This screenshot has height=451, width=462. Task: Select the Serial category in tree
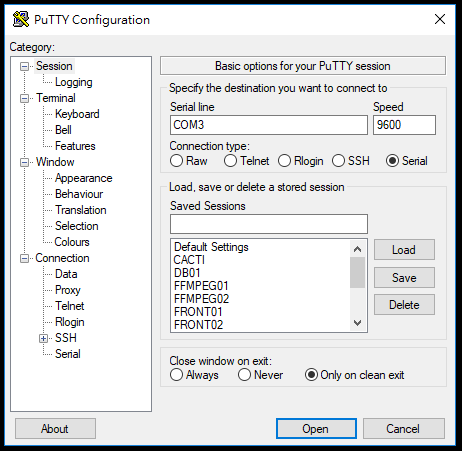coord(68,354)
